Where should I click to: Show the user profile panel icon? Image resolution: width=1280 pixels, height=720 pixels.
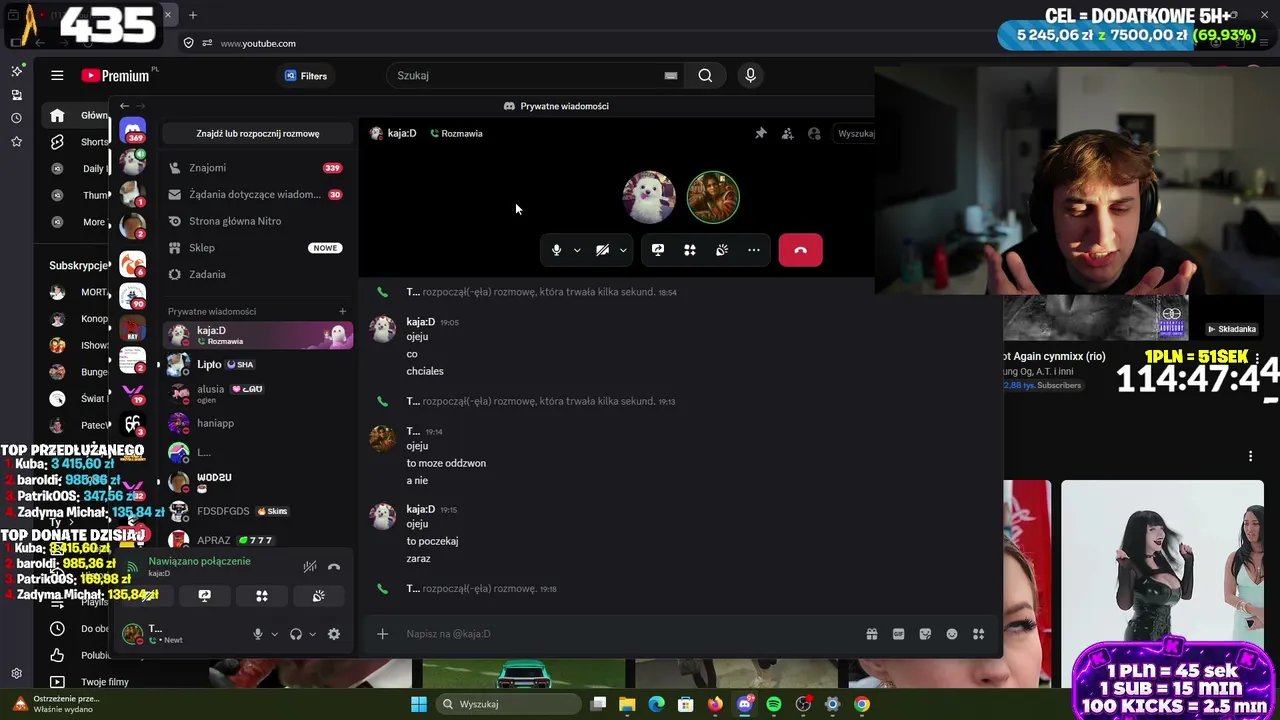coord(814,133)
